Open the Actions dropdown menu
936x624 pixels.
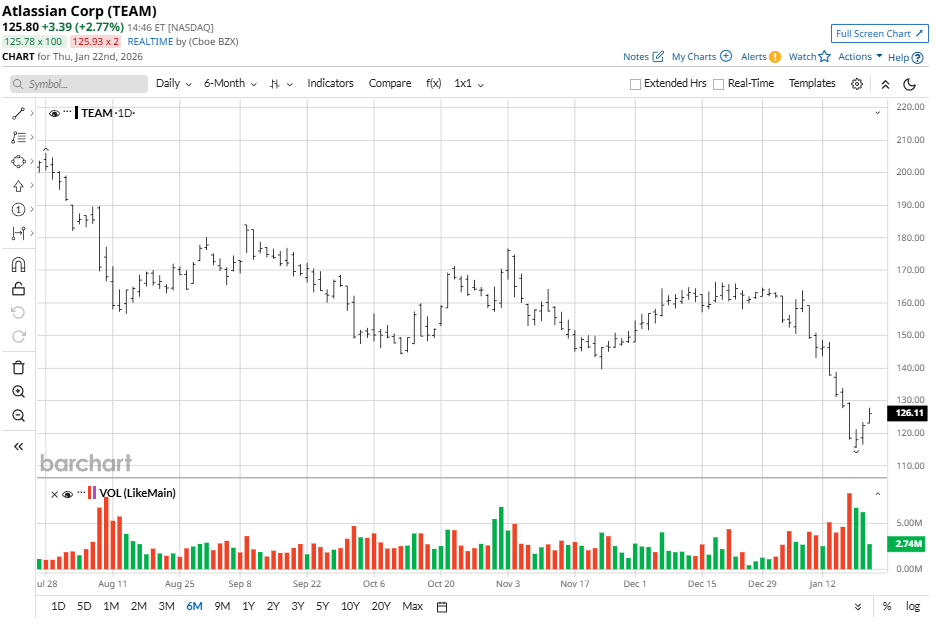tap(860, 56)
